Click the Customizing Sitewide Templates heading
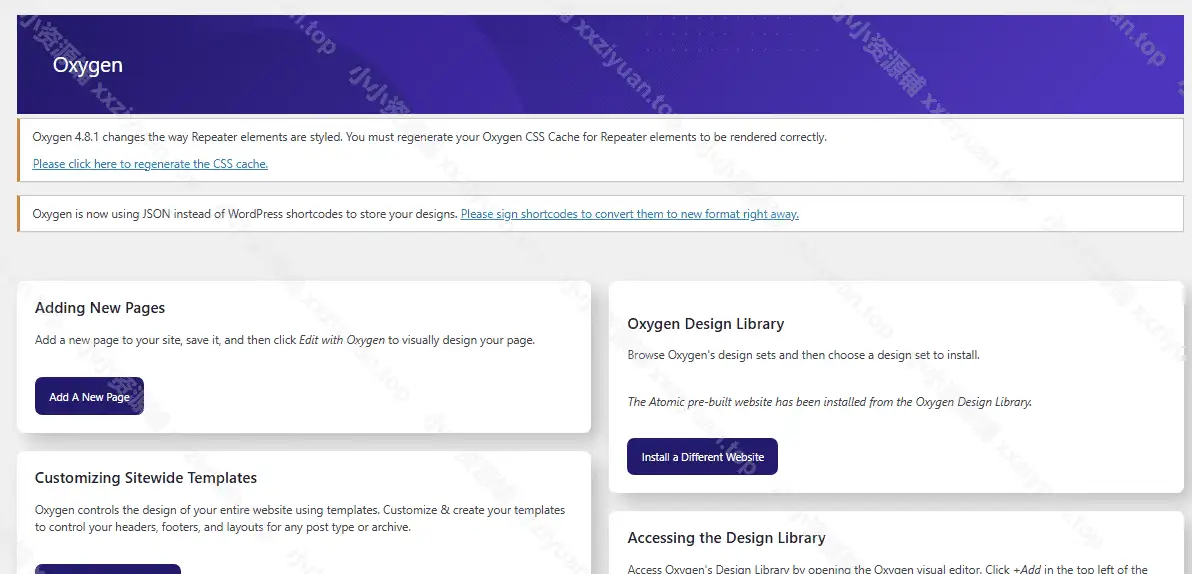 click(x=146, y=478)
